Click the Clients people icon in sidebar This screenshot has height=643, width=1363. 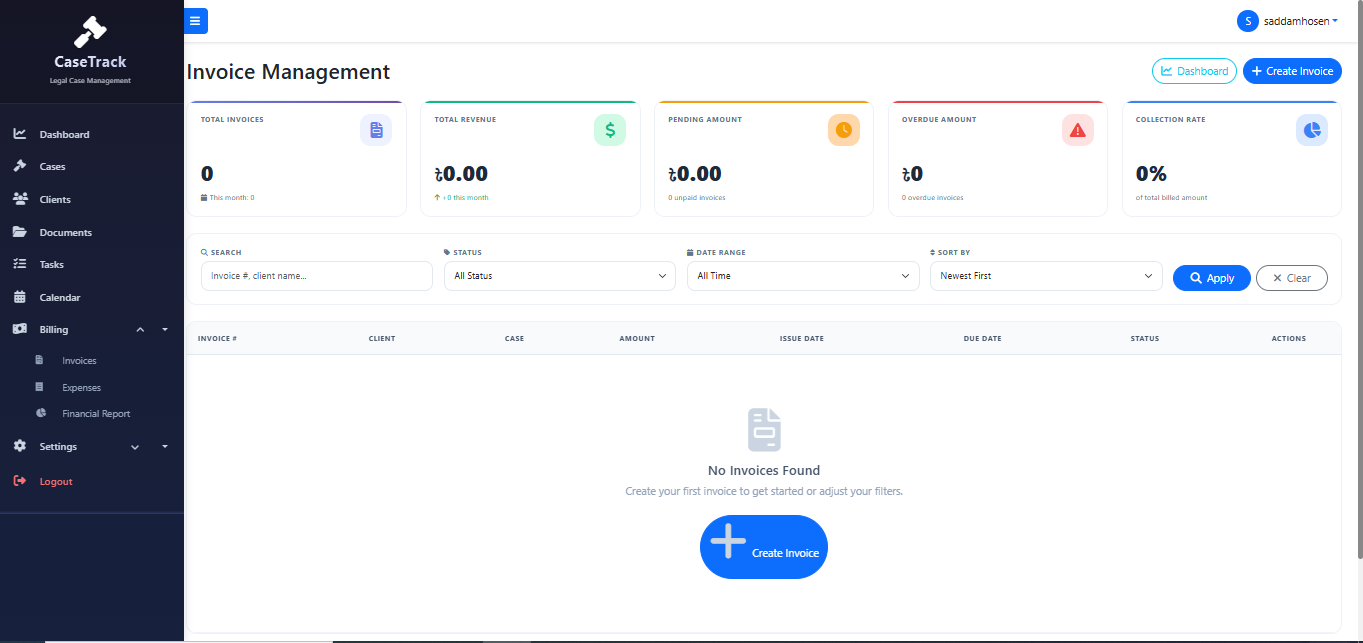tap(20, 199)
